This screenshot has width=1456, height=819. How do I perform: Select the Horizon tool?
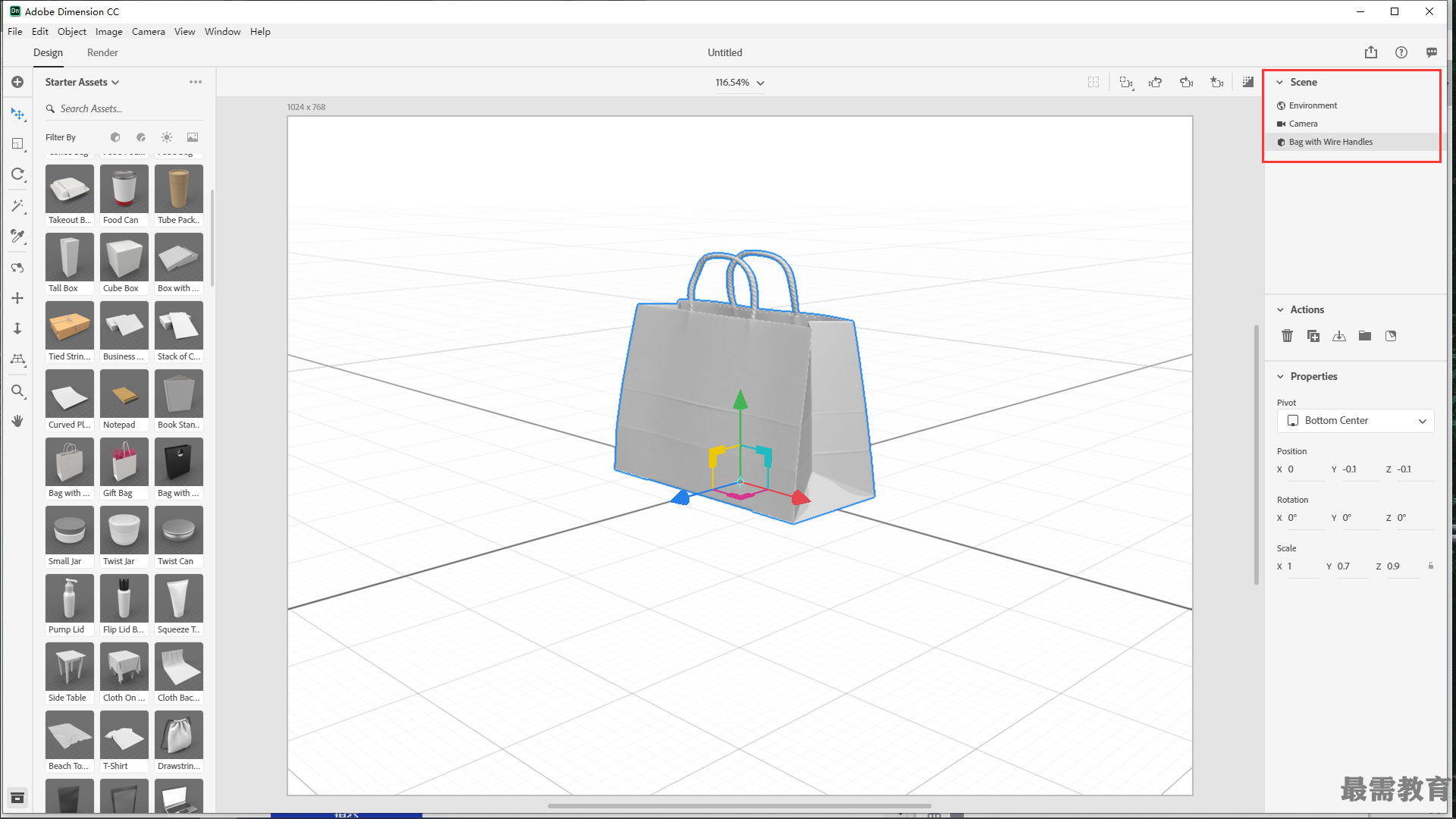pyautogui.click(x=17, y=359)
